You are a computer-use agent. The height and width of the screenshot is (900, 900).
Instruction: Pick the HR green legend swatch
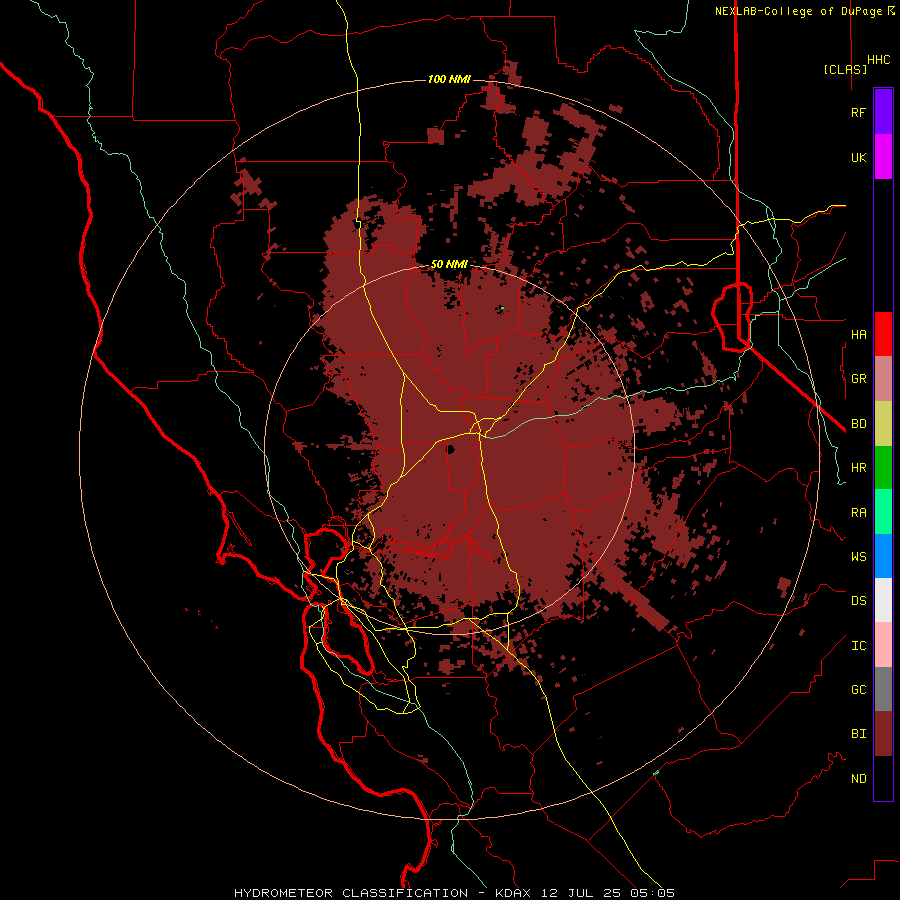[883, 467]
